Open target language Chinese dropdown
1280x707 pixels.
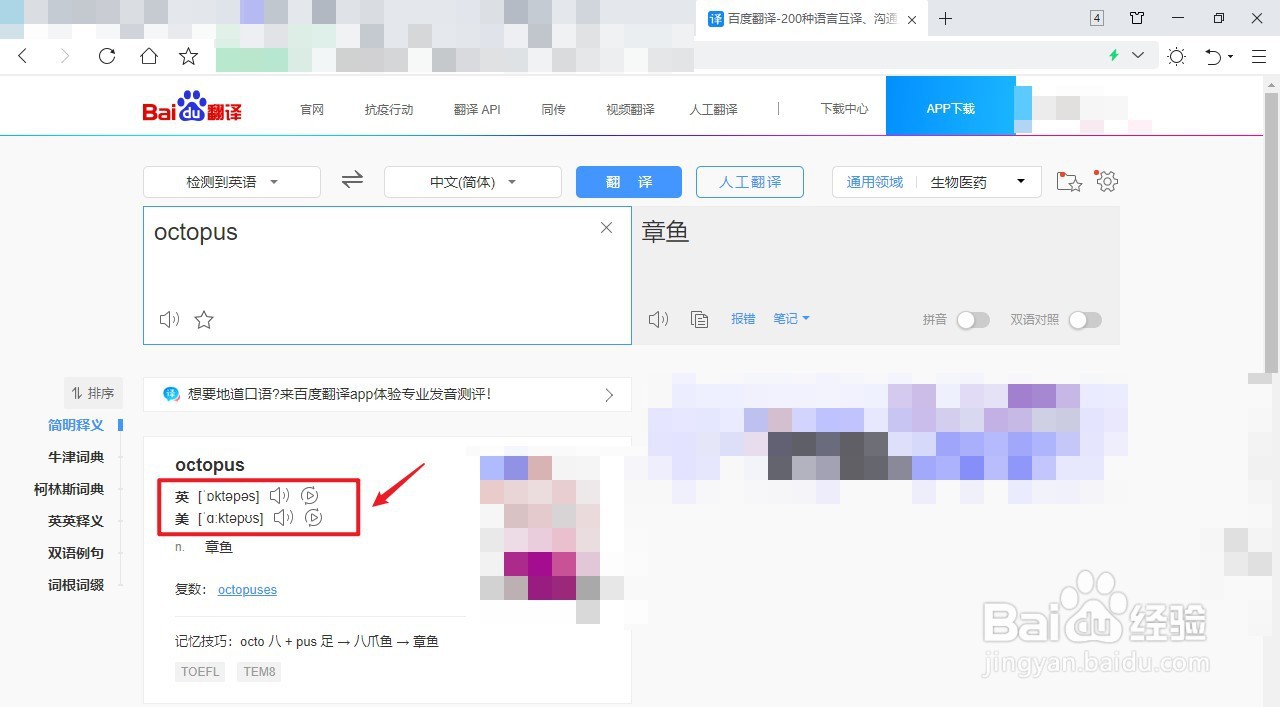(473, 182)
